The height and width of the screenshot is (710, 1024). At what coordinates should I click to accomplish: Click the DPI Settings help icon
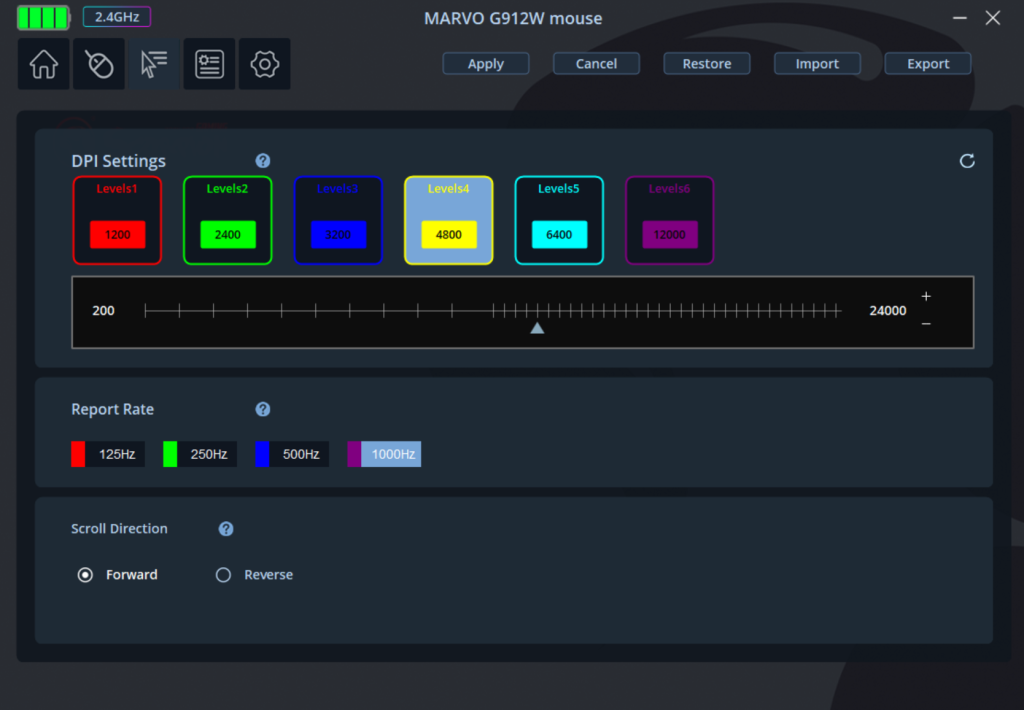263,161
